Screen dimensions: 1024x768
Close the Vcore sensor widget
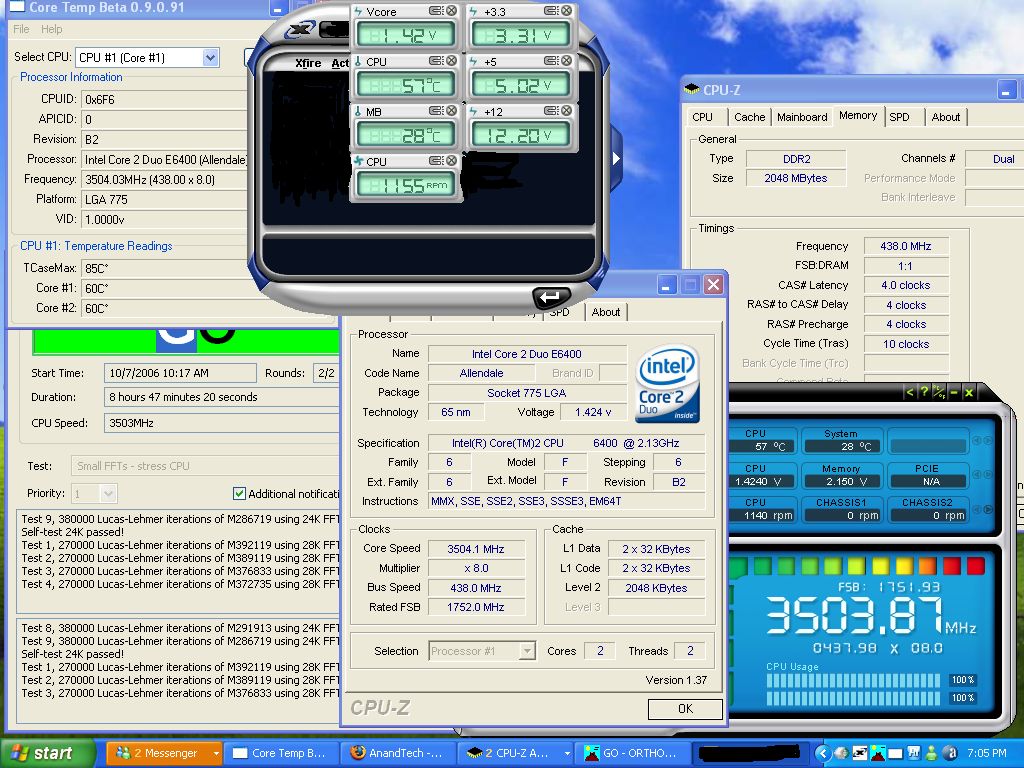point(451,11)
